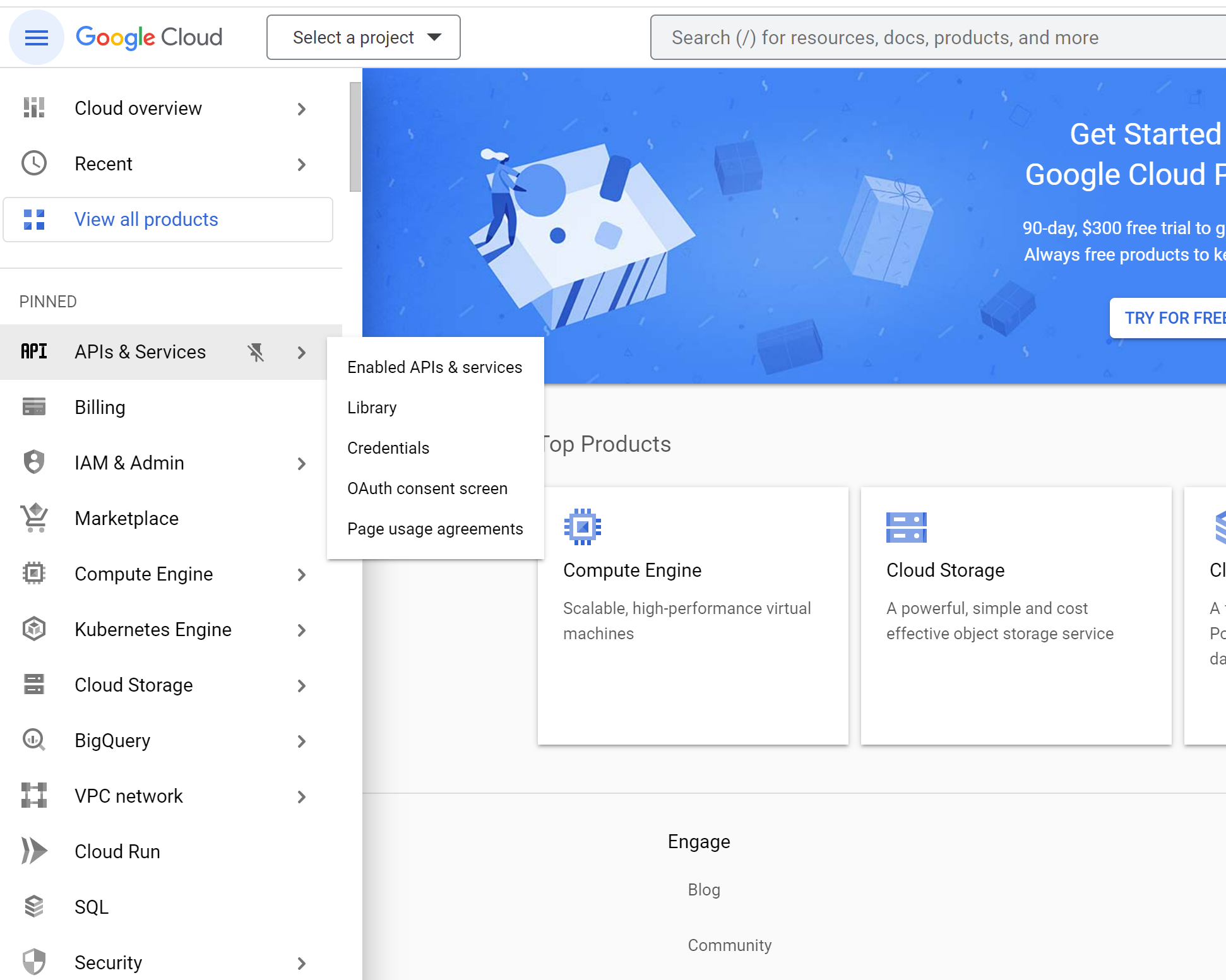Select Credentials from the APIs submenu
This screenshot has height=980, width=1226.
tap(388, 448)
